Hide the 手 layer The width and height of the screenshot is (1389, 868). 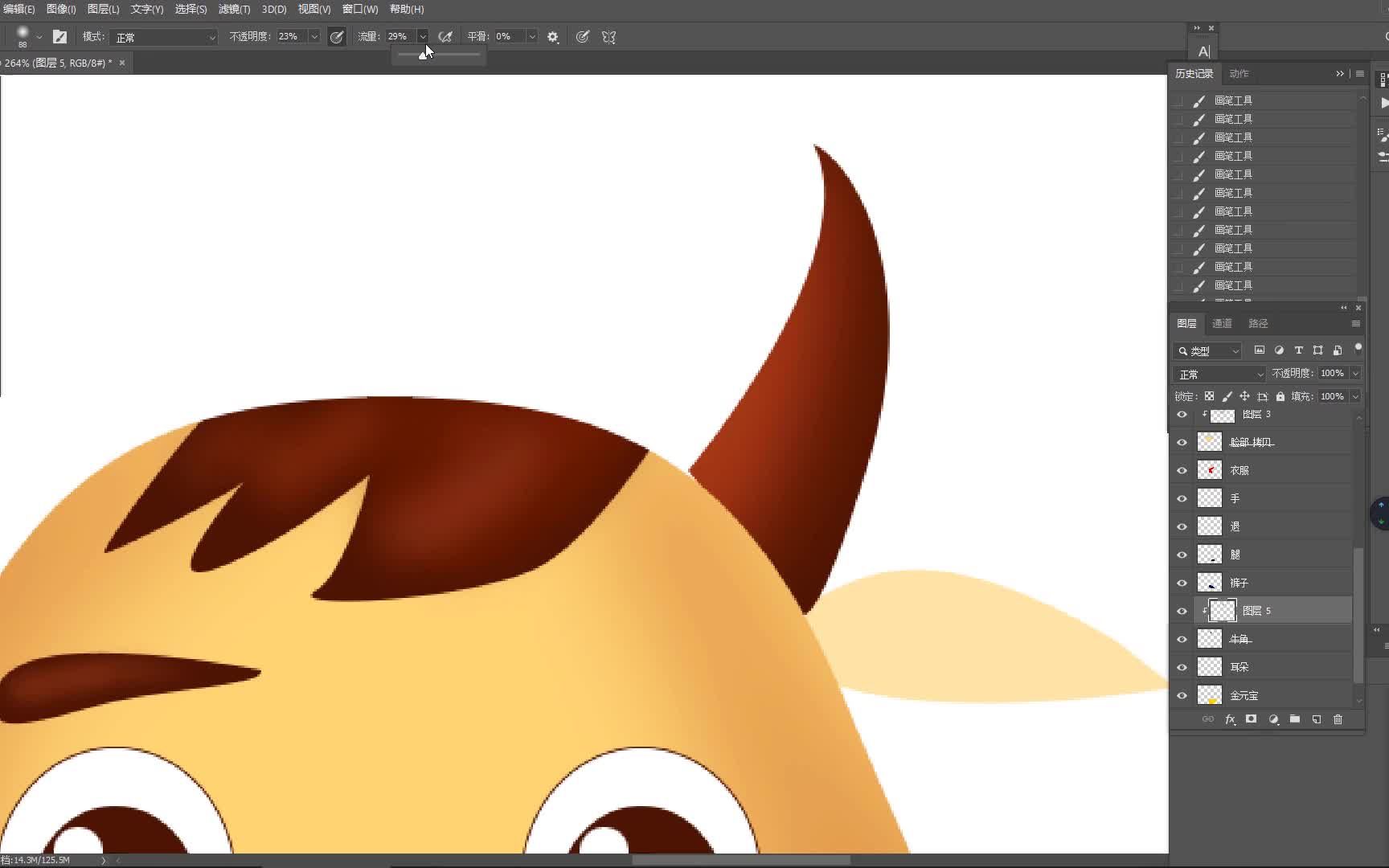point(1182,498)
